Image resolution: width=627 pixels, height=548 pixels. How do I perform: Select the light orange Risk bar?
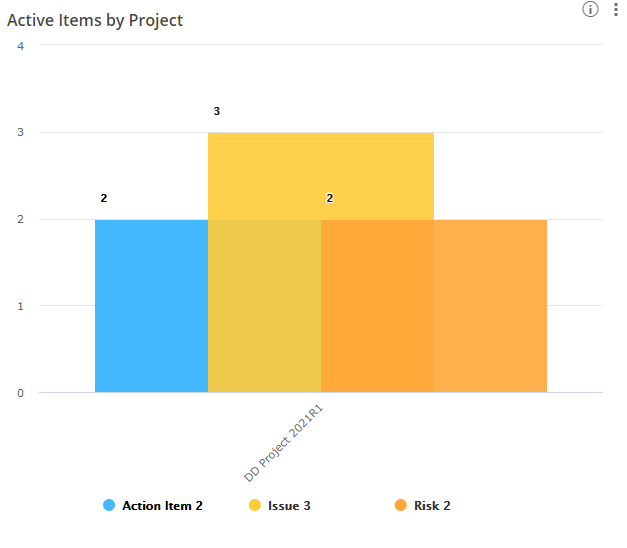(490, 305)
